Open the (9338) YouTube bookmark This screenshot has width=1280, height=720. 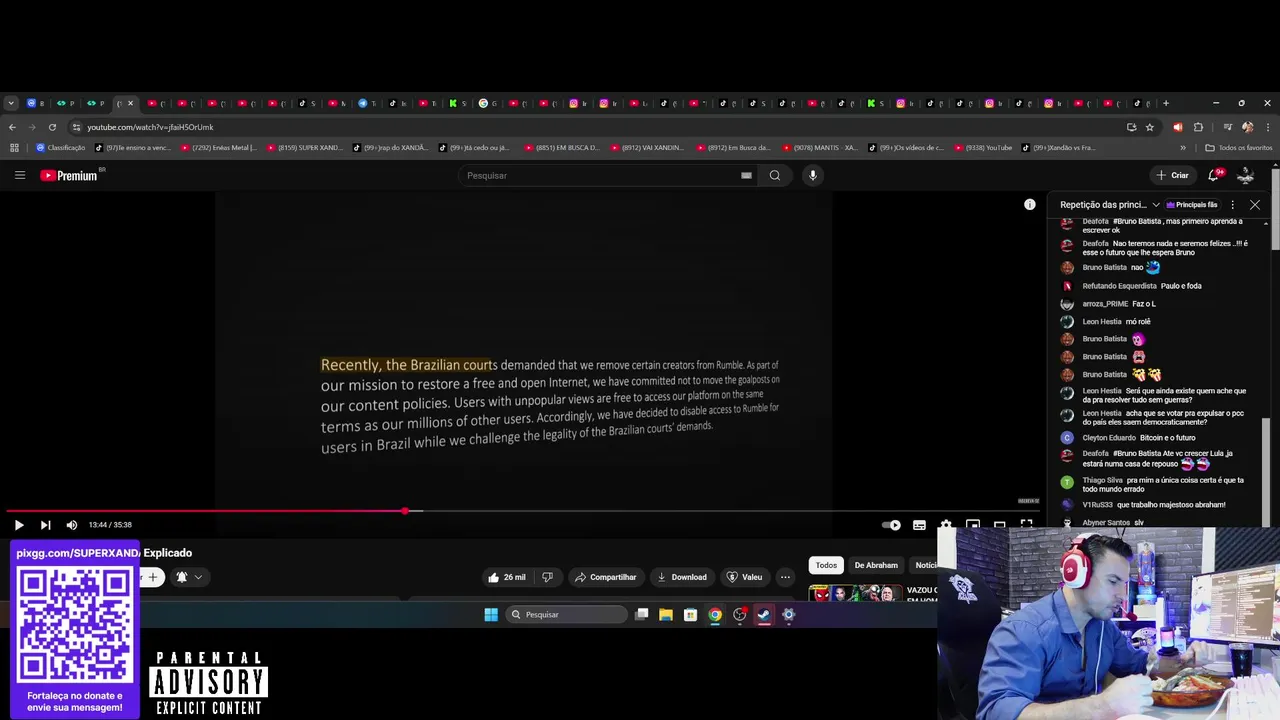tap(983, 148)
